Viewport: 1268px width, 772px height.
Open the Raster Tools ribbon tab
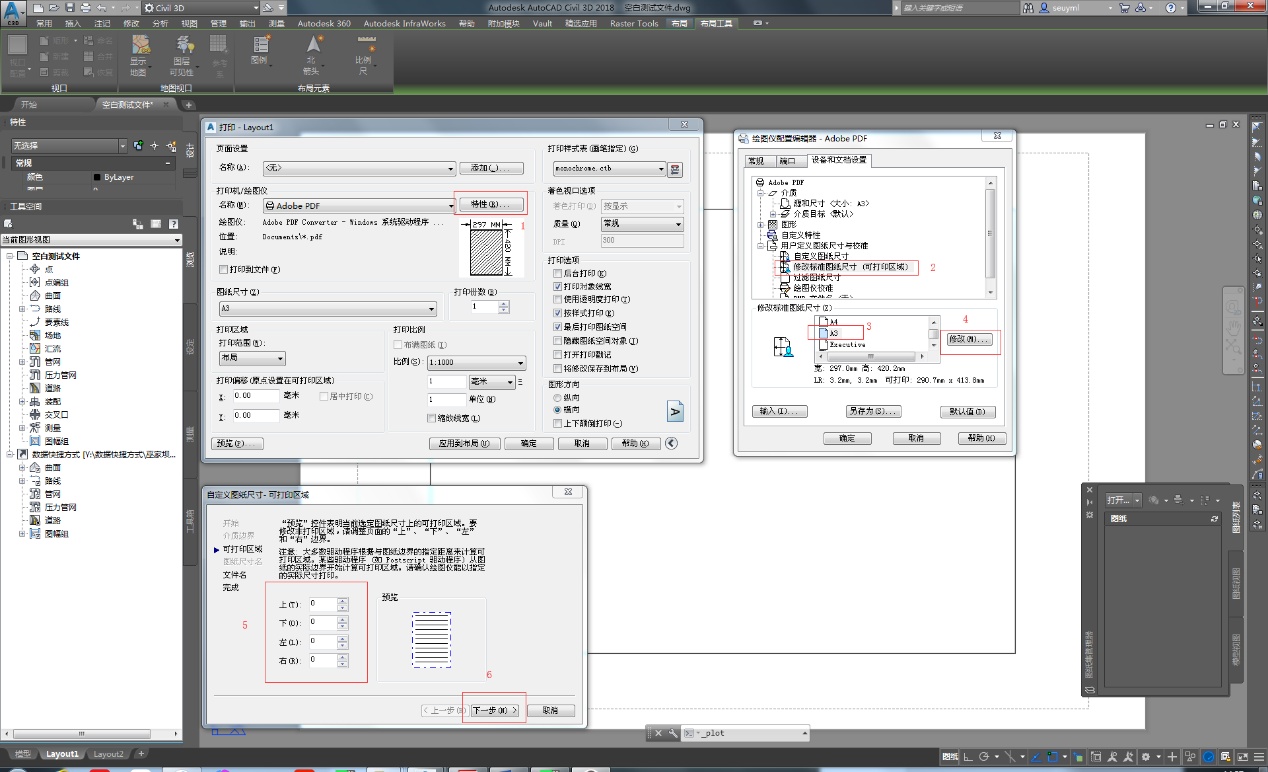click(634, 23)
